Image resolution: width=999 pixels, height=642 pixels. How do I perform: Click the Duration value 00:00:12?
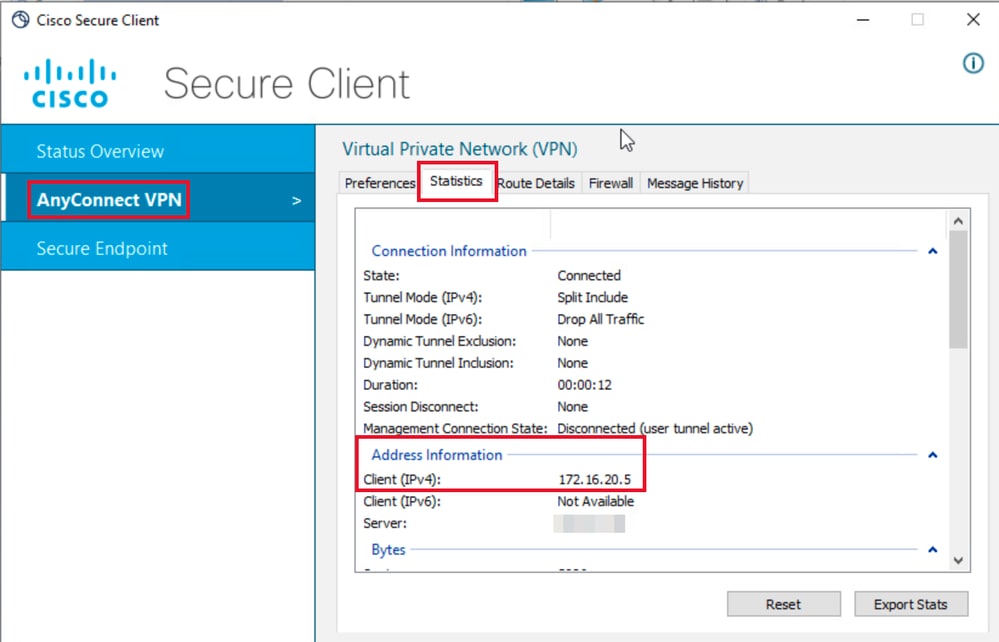[x=584, y=385]
